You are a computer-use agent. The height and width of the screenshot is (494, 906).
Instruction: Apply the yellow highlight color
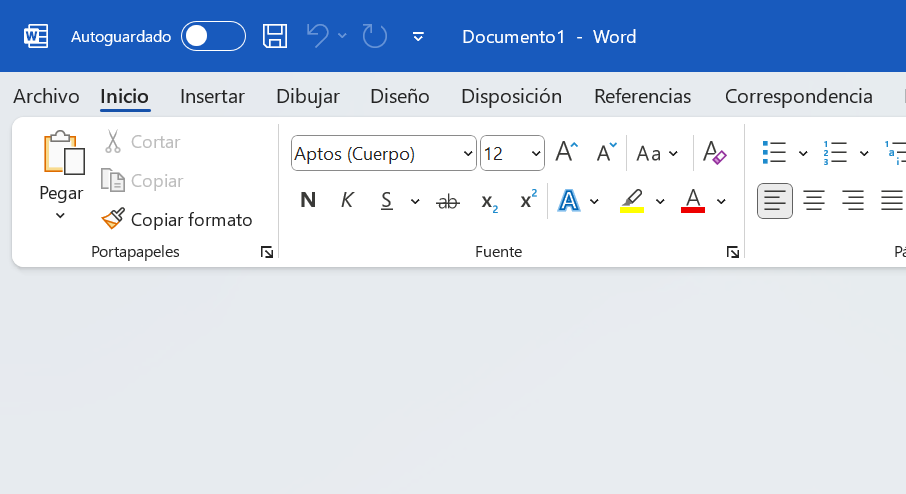pyautogui.click(x=631, y=201)
